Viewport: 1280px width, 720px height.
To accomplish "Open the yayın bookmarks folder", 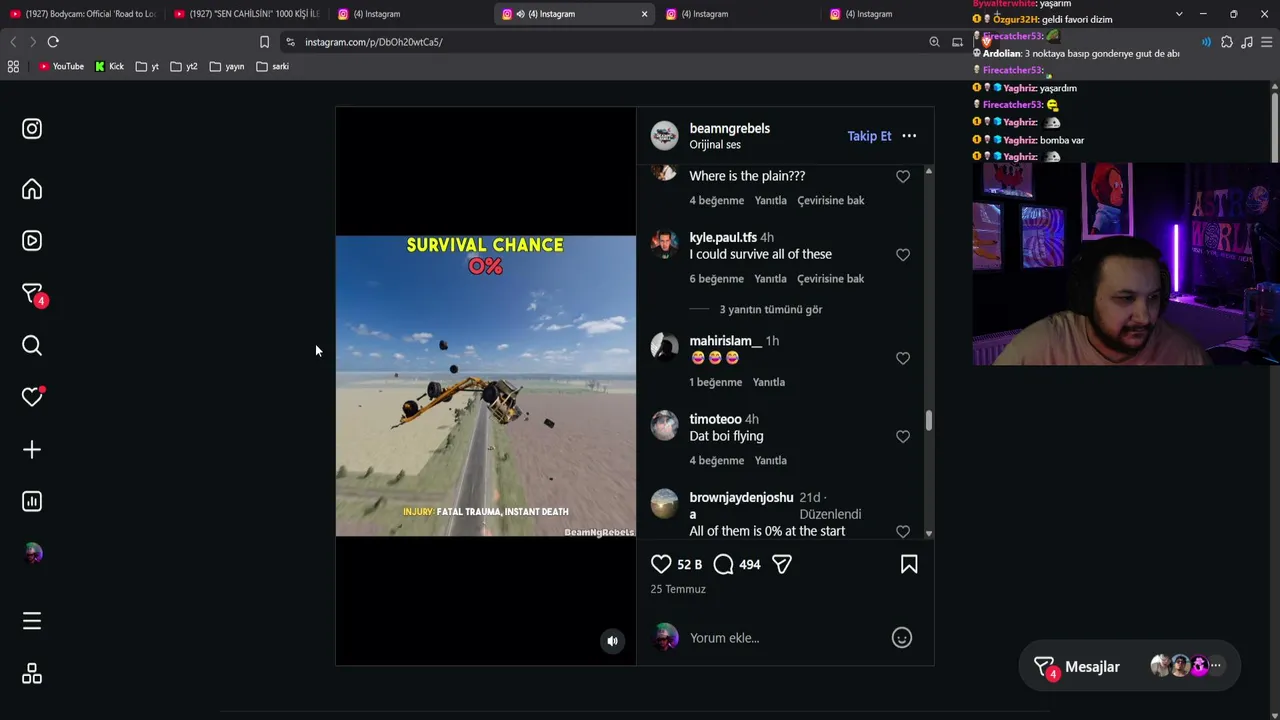I will pyautogui.click(x=227, y=67).
